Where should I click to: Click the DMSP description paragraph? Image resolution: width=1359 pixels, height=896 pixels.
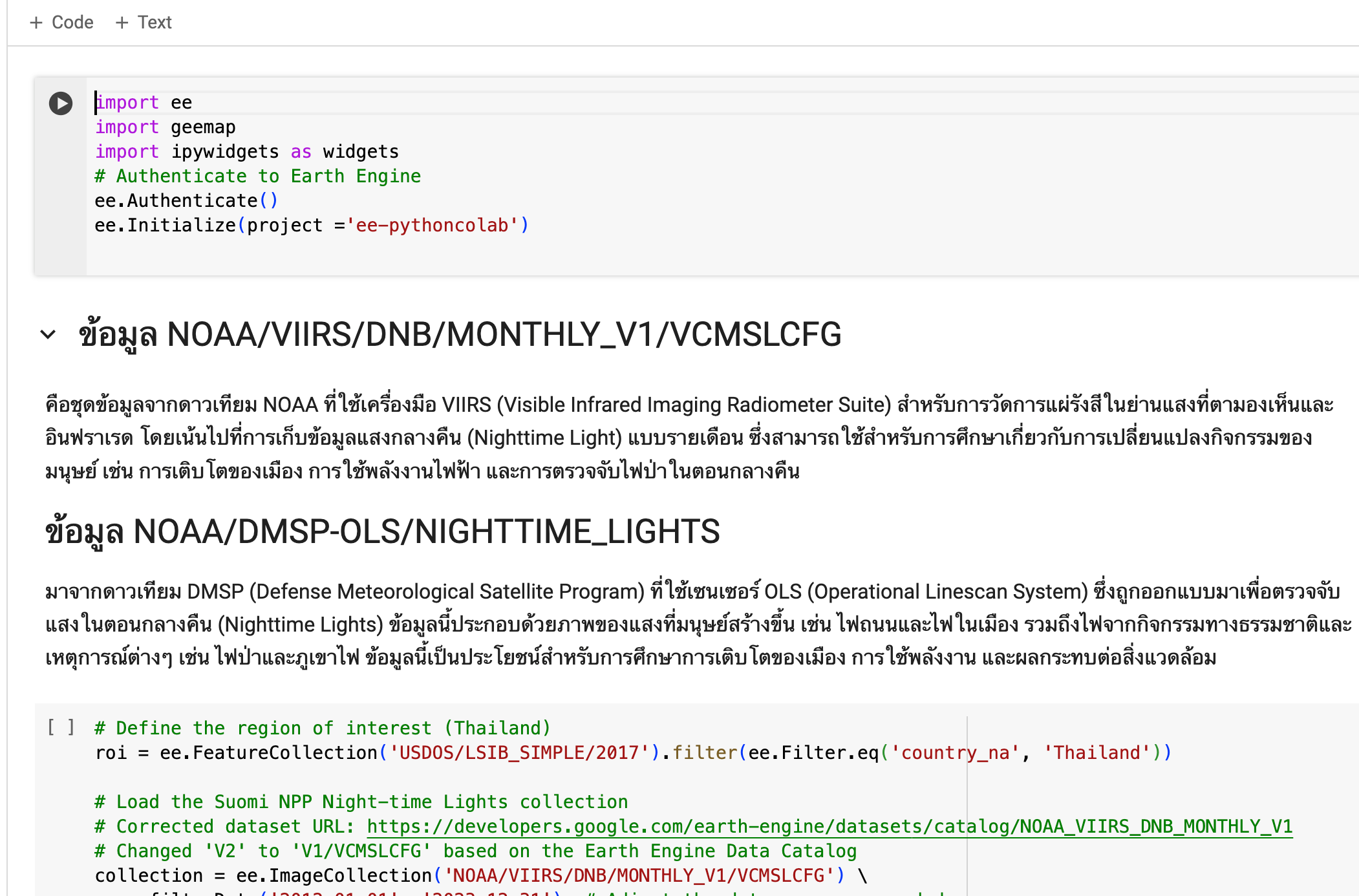click(x=698, y=624)
